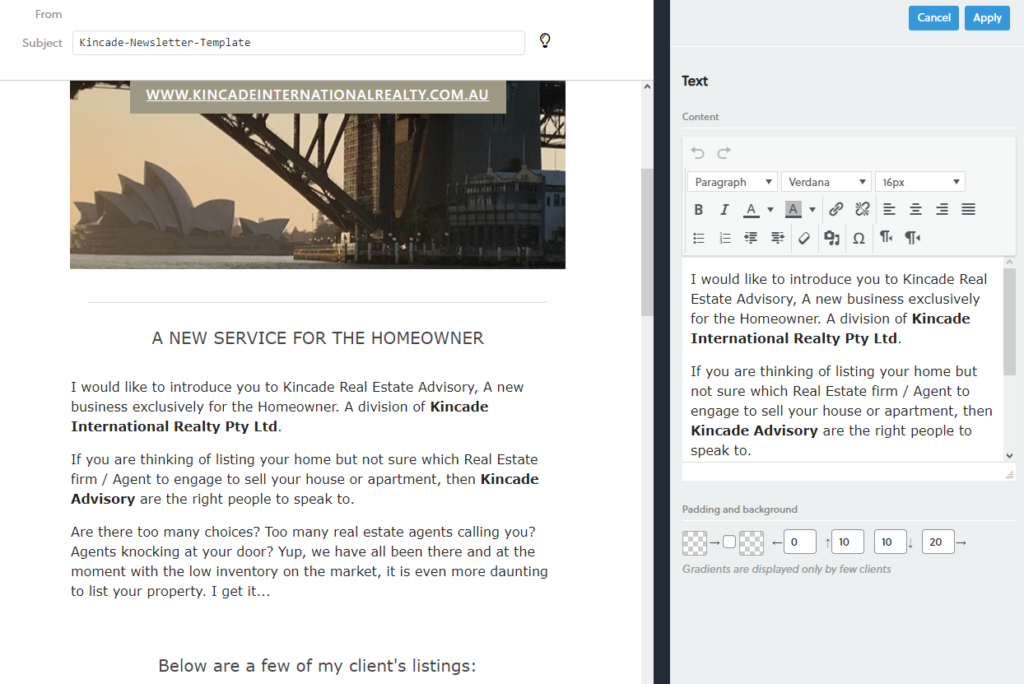
Task: Cancel the text edits
Action: [x=933, y=18]
